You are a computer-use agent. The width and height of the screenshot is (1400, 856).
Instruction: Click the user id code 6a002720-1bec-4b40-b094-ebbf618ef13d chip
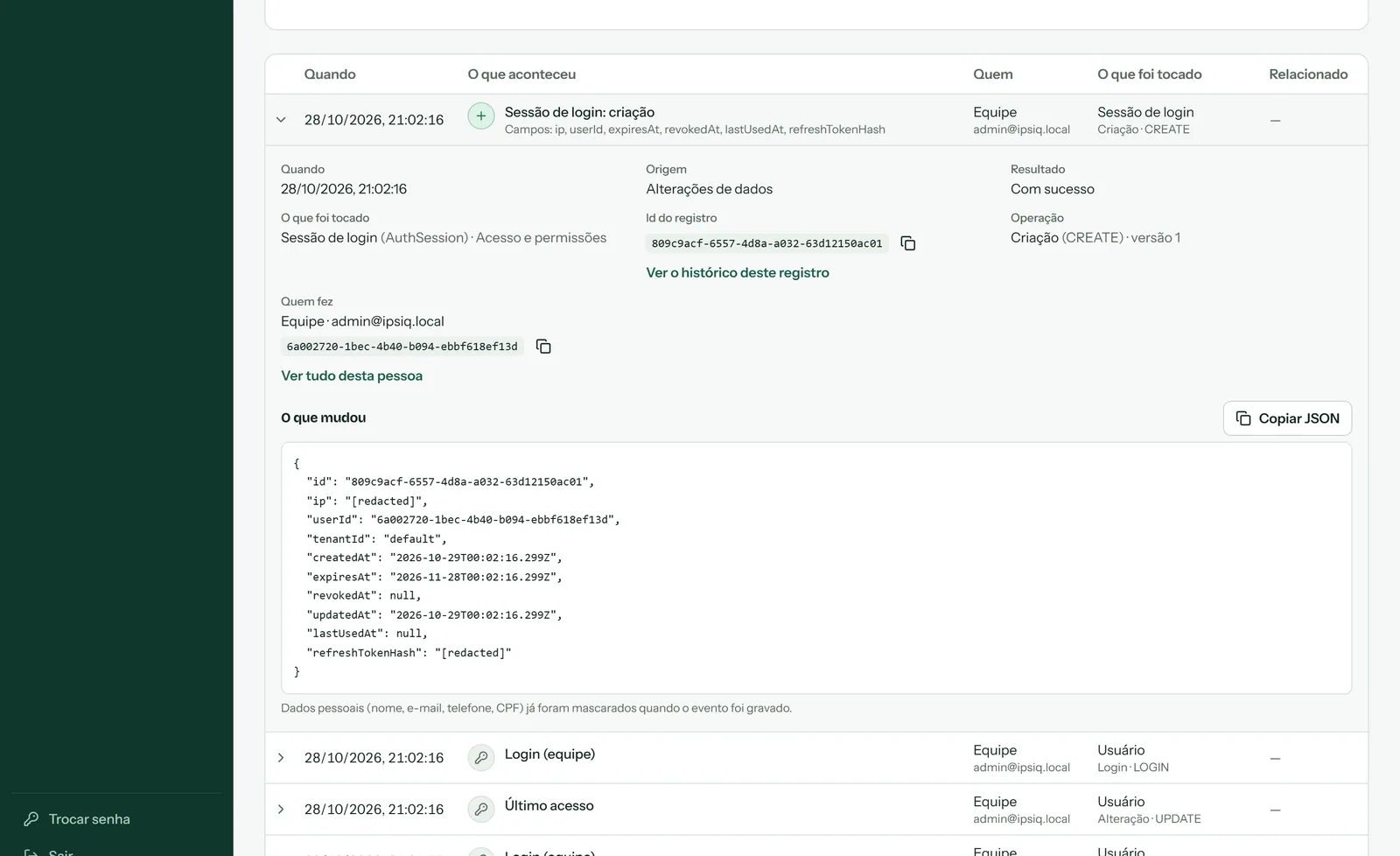click(x=402, y=347)
